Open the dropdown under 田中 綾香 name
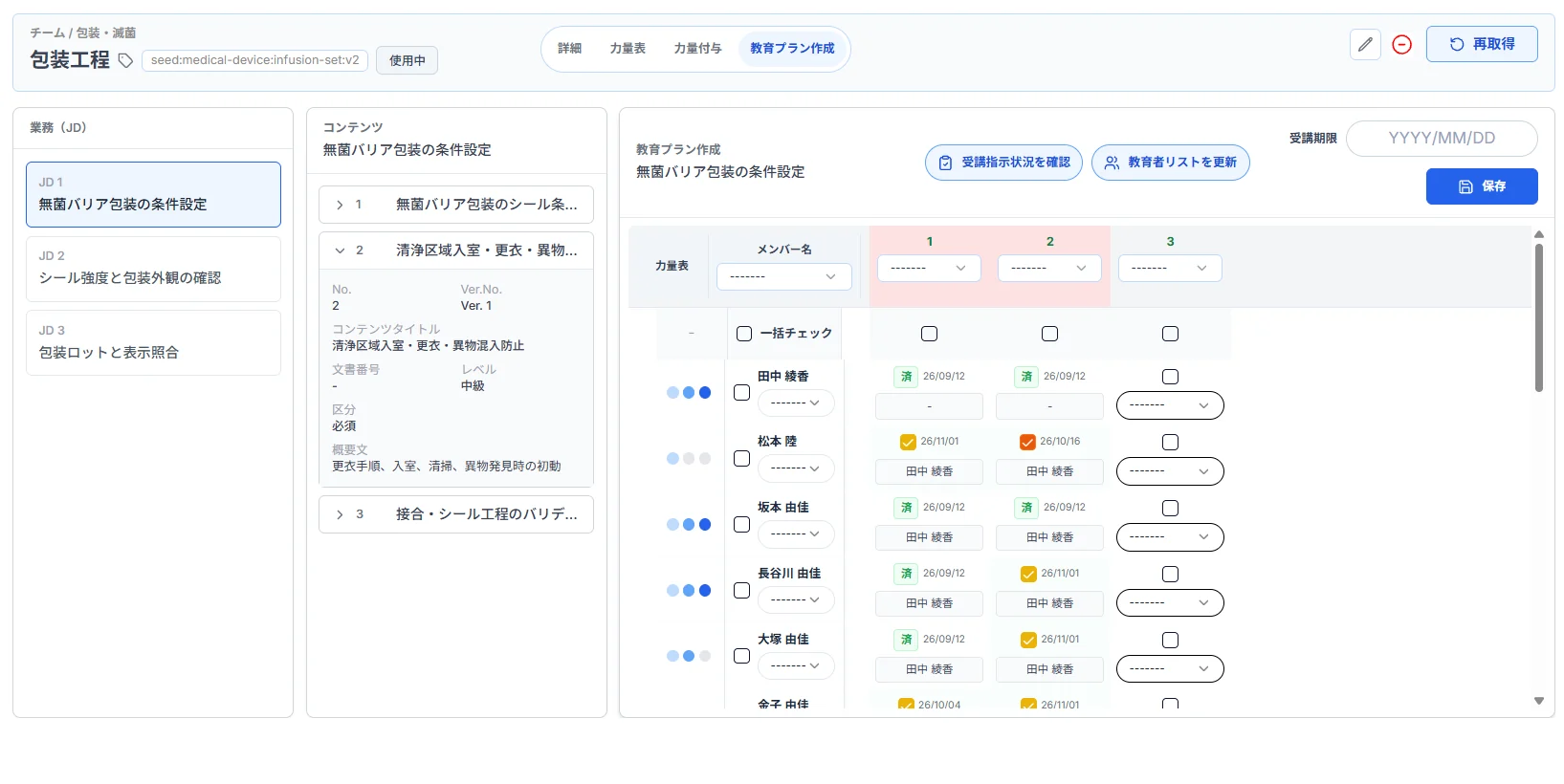Screen dimensions: 1564x784 (x=796, y=403)
